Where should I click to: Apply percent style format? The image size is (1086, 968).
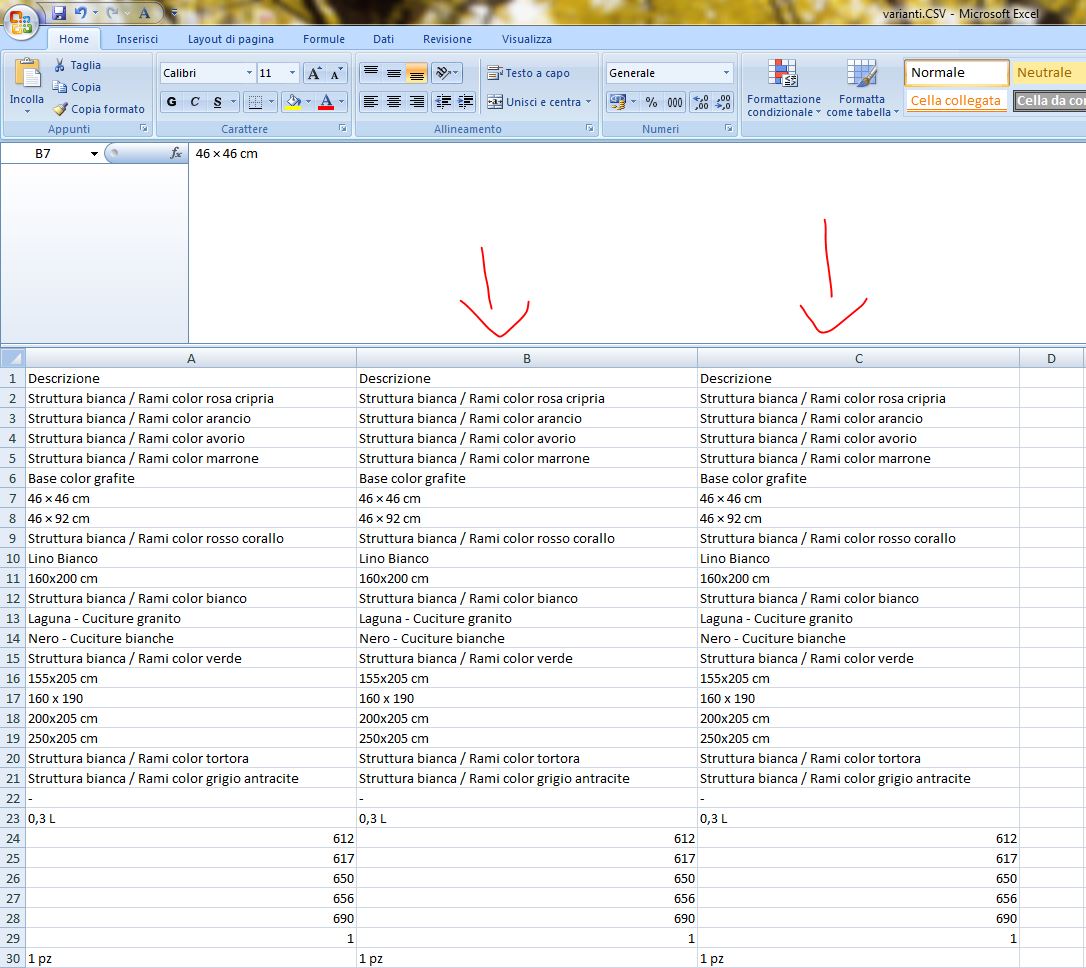click(x=651, y=102)
